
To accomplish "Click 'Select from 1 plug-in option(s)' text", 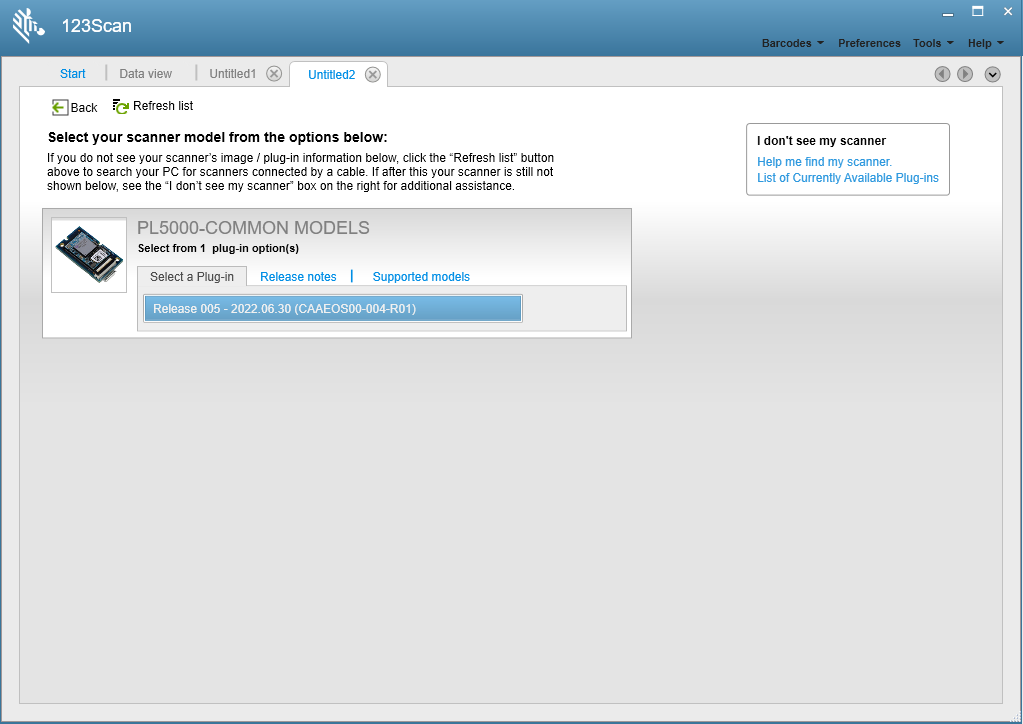I will pos(219,249).
